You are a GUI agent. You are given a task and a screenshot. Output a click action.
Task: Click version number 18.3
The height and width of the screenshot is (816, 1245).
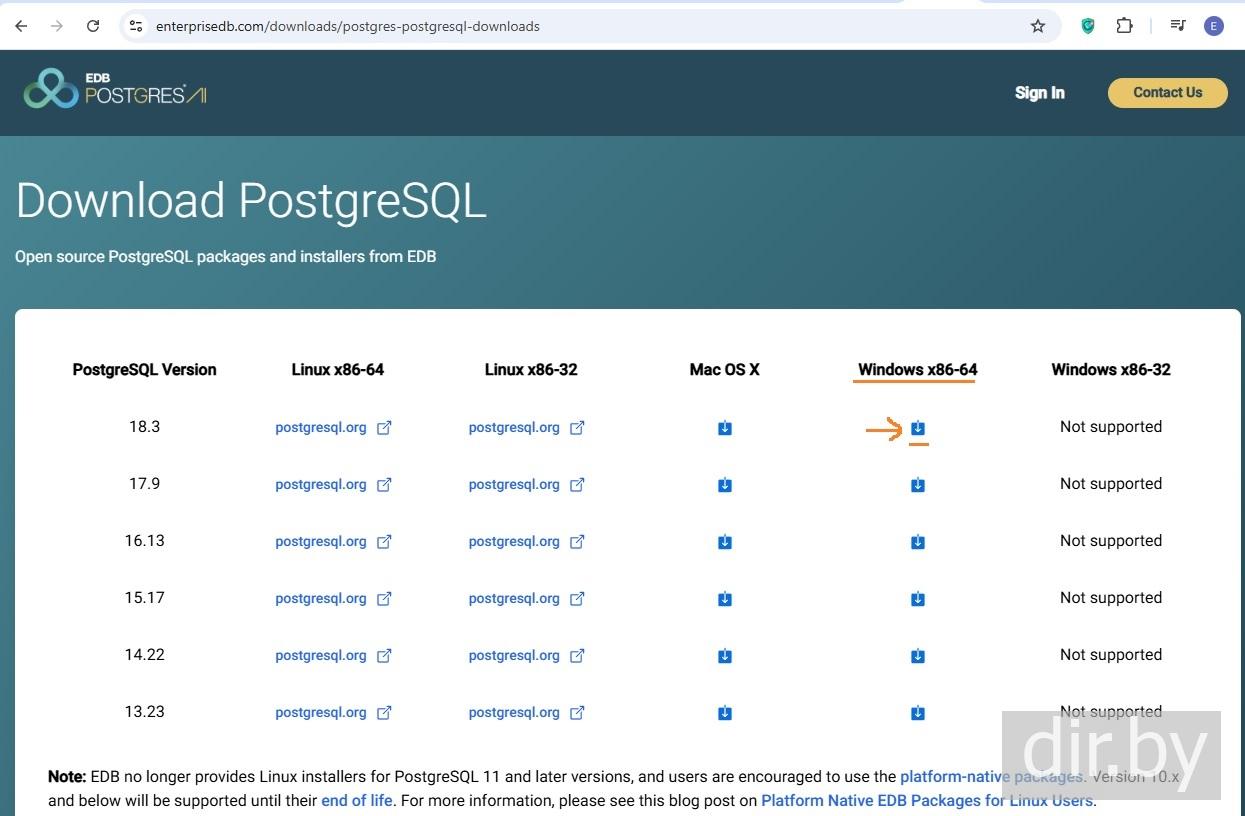144,426
